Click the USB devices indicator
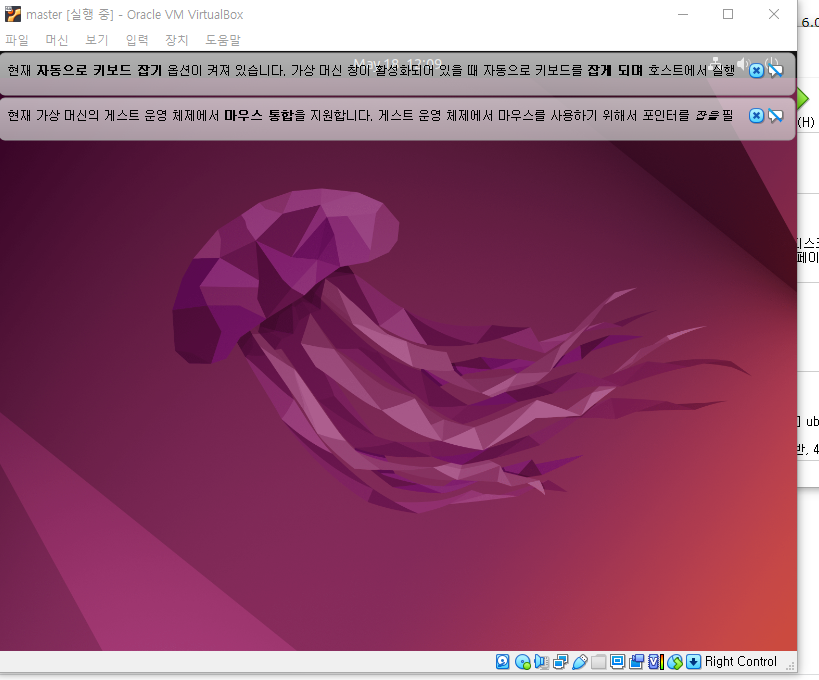819x680 pixels. 579,662
